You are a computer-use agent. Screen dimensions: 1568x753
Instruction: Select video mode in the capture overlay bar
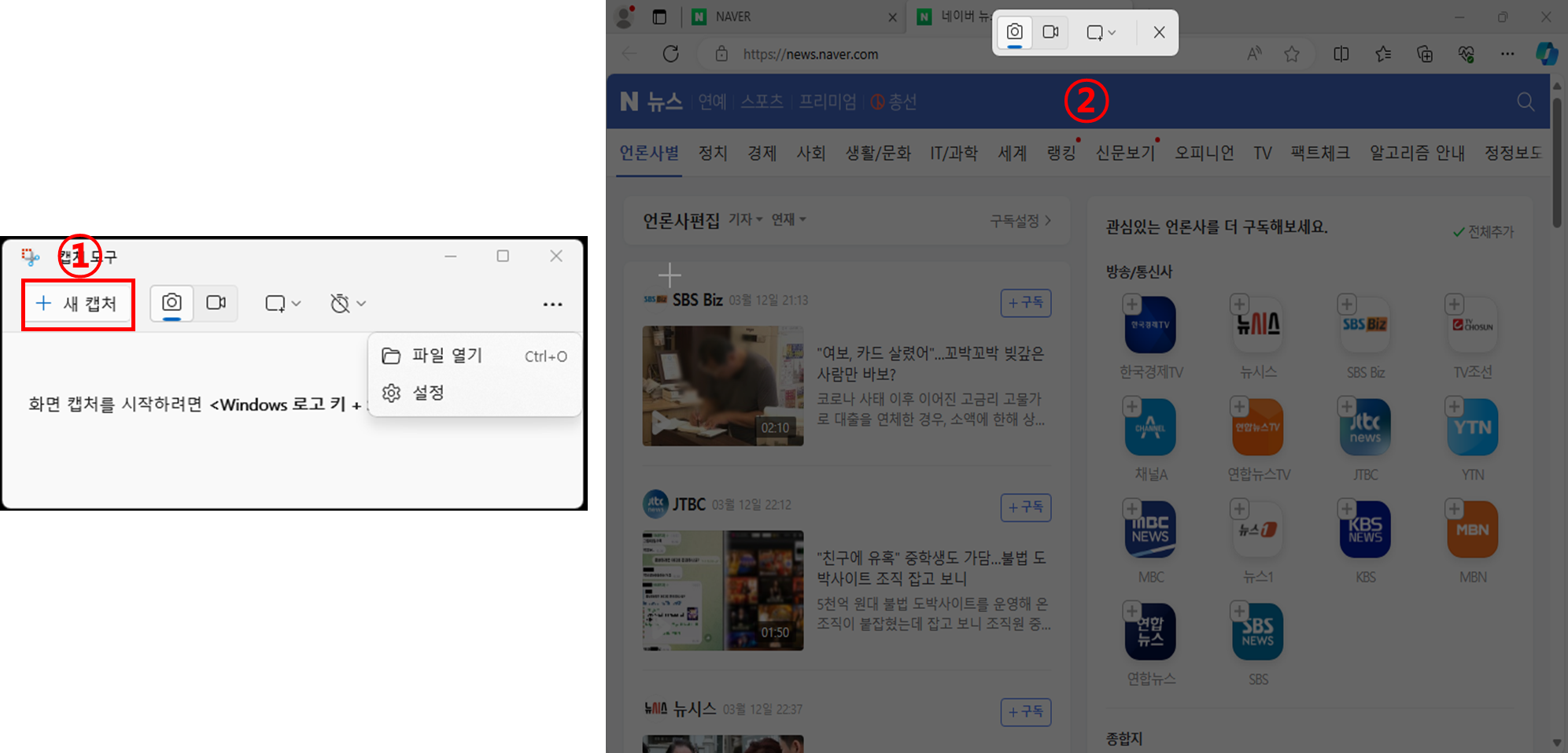(x=1050, y=32)
